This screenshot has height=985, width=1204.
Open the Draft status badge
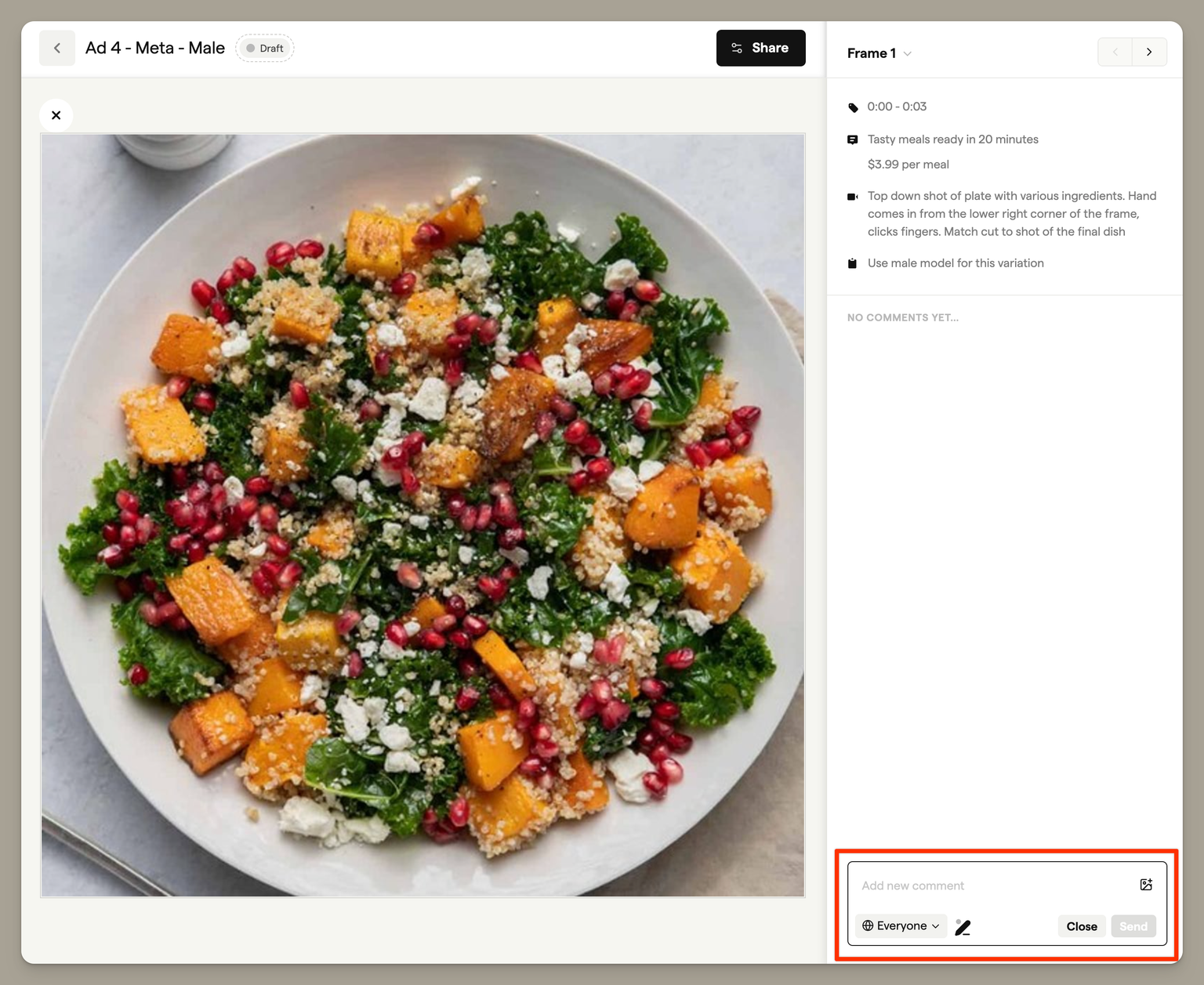265,49
